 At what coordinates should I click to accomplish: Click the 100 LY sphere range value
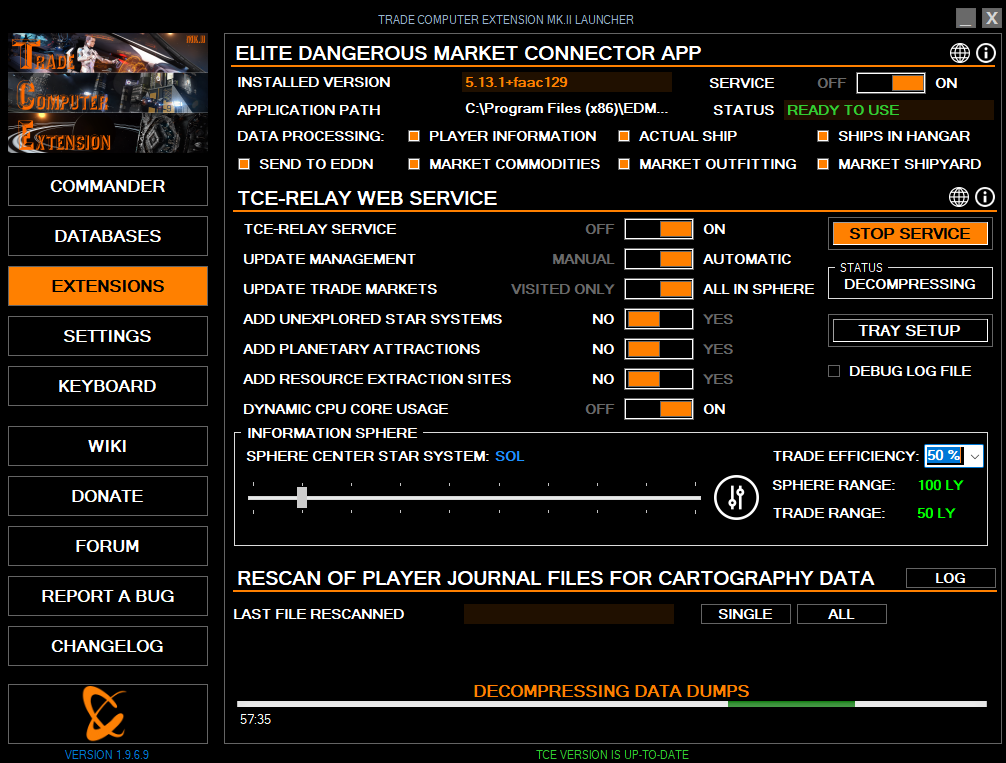pyautogui.click(x=941, y=485)
